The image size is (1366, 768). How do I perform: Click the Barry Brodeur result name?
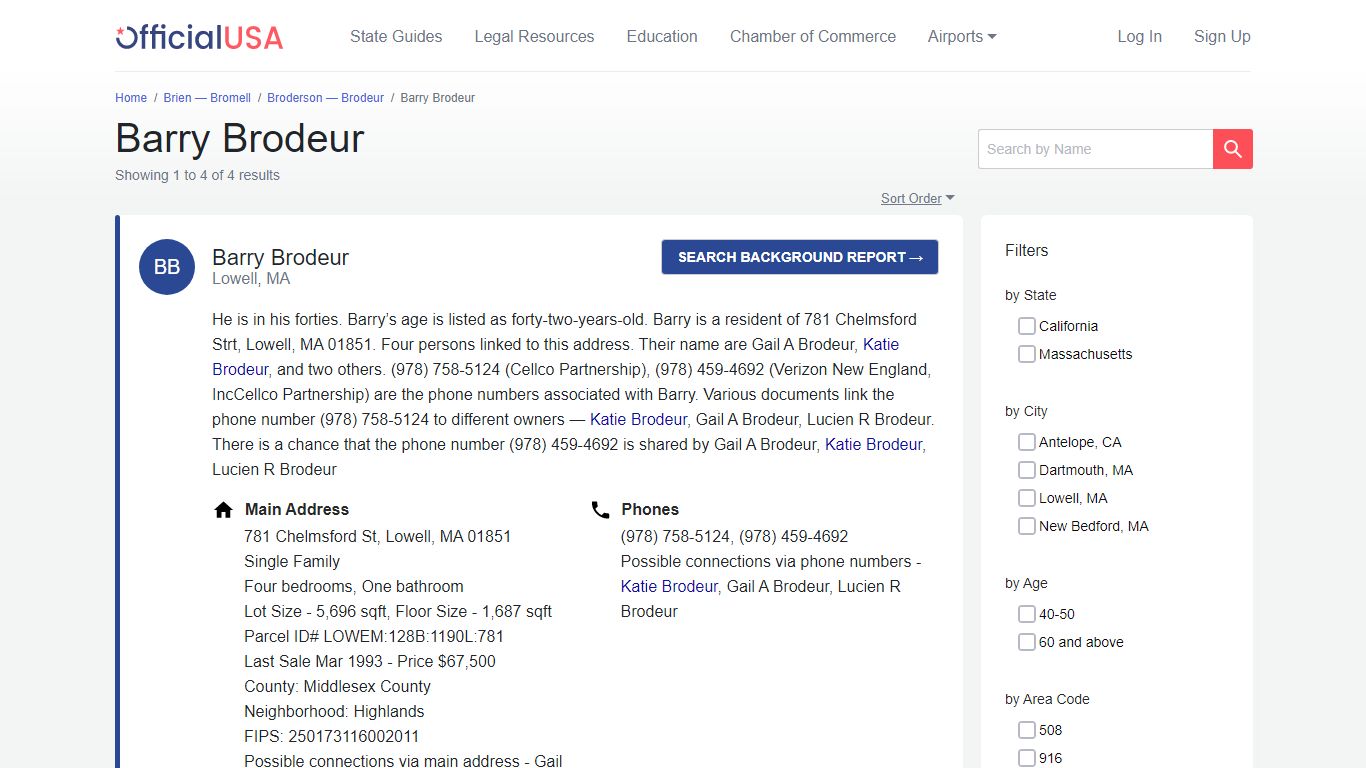(x=280, y=257)
